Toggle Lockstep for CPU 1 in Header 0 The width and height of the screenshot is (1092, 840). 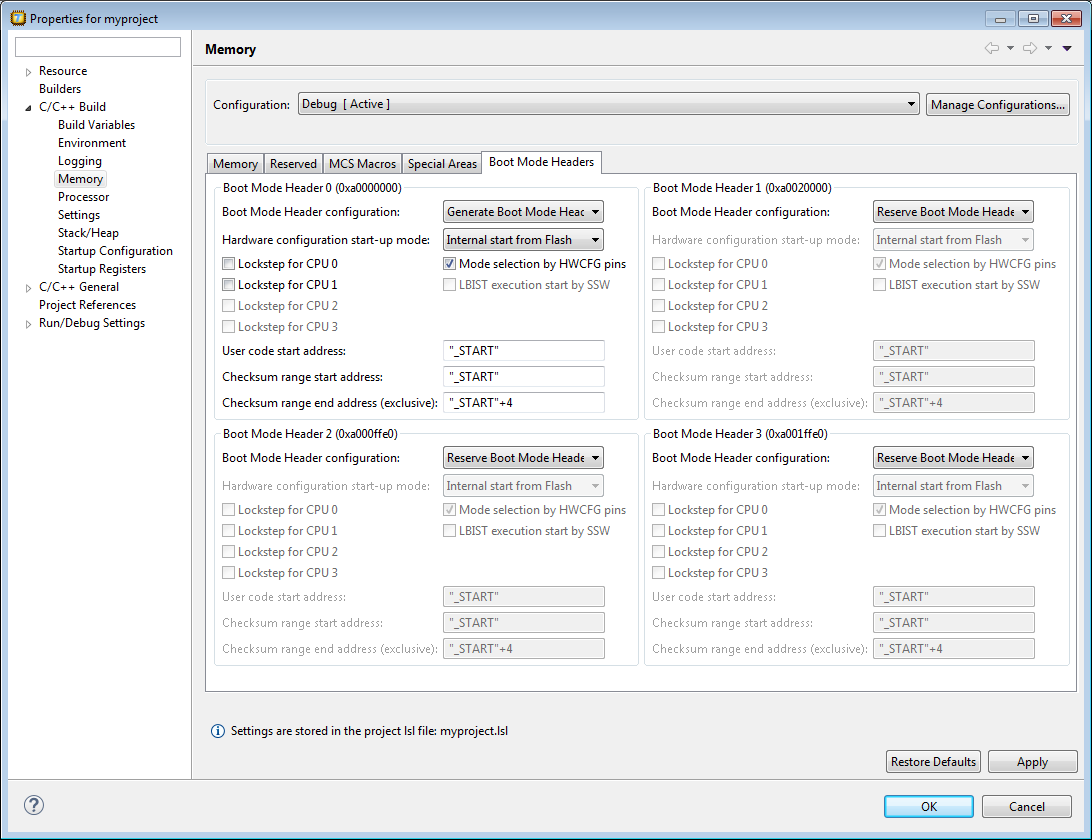(x=228, y=284)
